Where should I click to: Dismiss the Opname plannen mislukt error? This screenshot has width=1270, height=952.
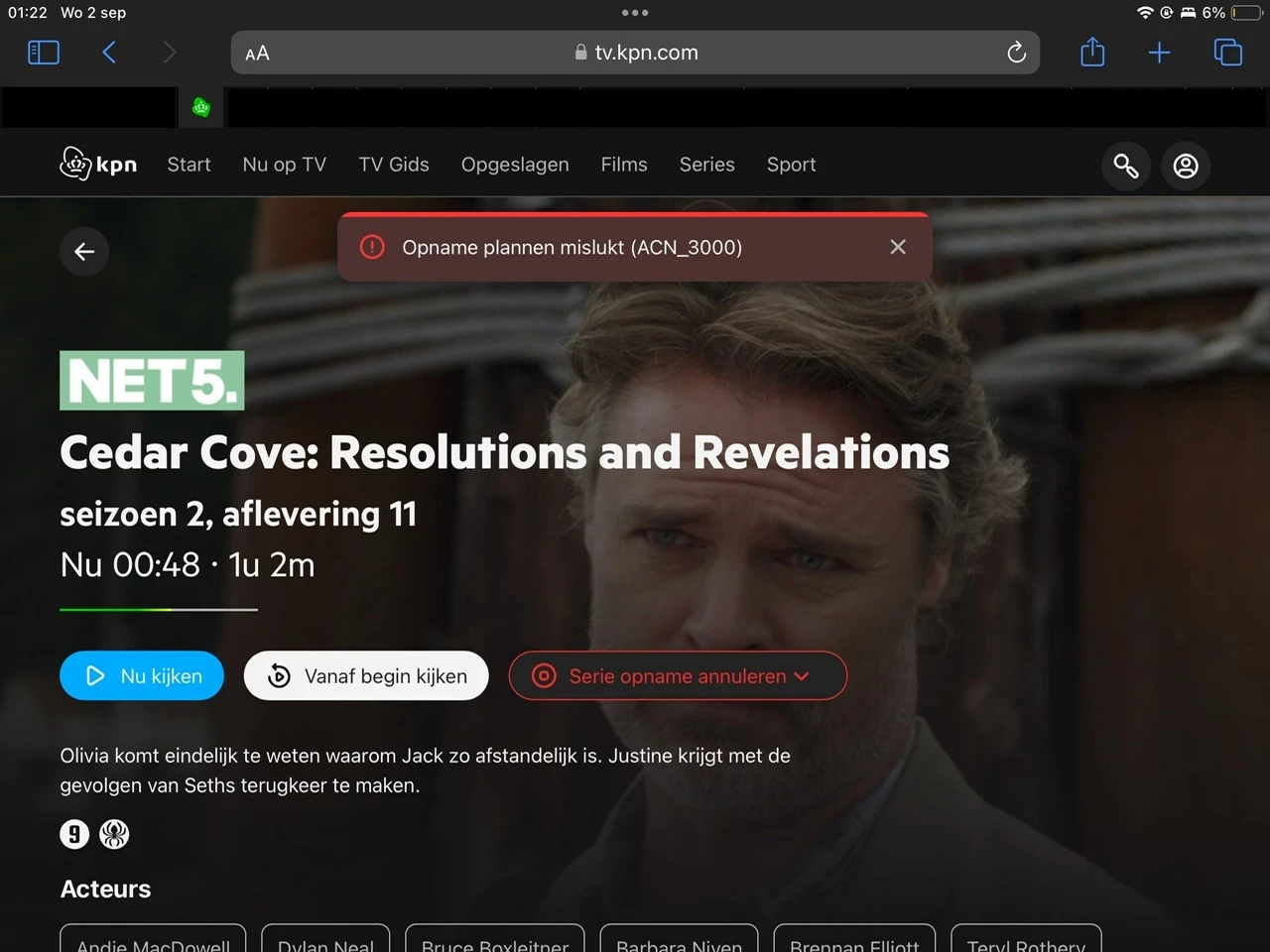[898, 247]
